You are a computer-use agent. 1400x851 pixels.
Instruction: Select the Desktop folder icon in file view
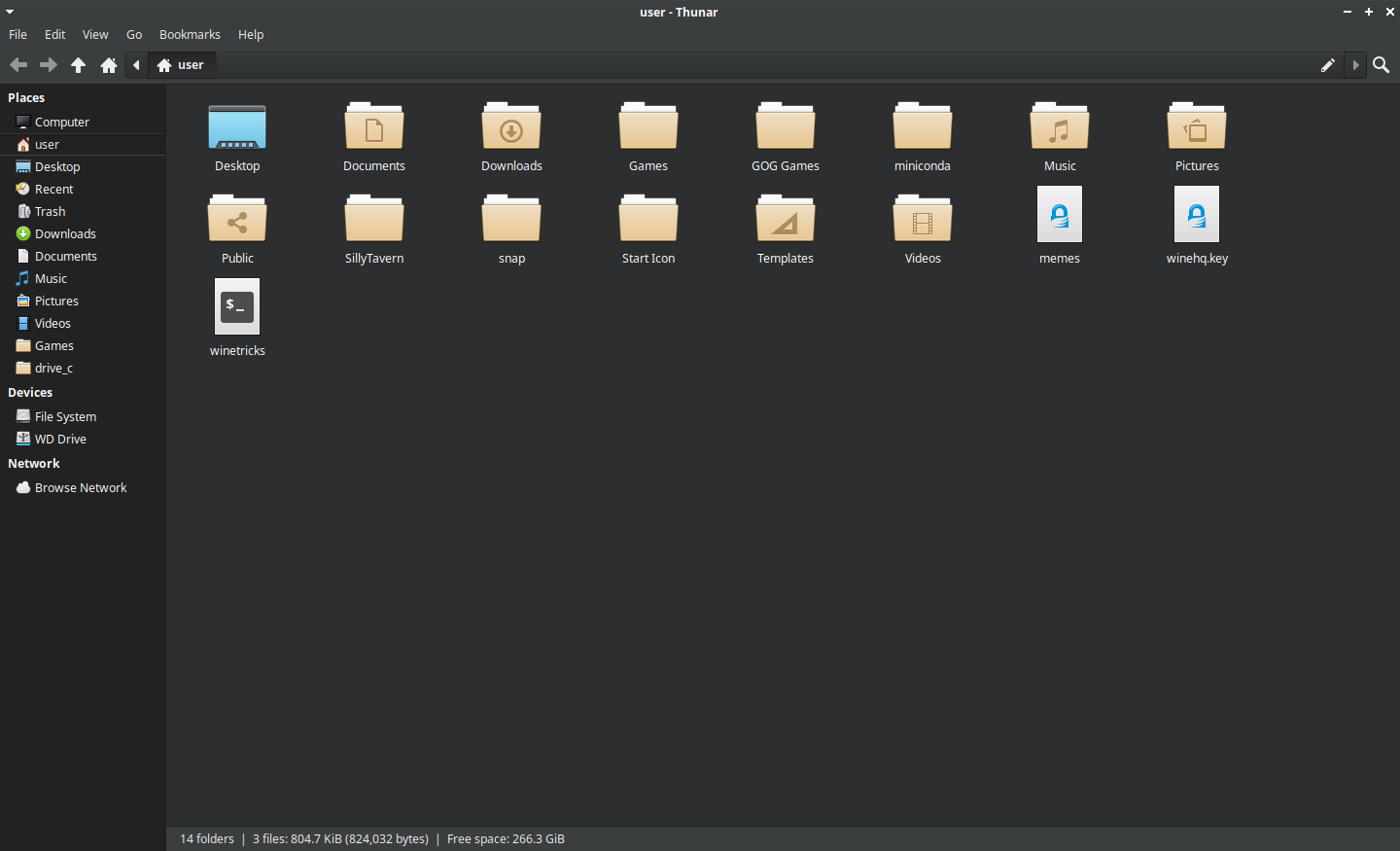pos(237,127)
